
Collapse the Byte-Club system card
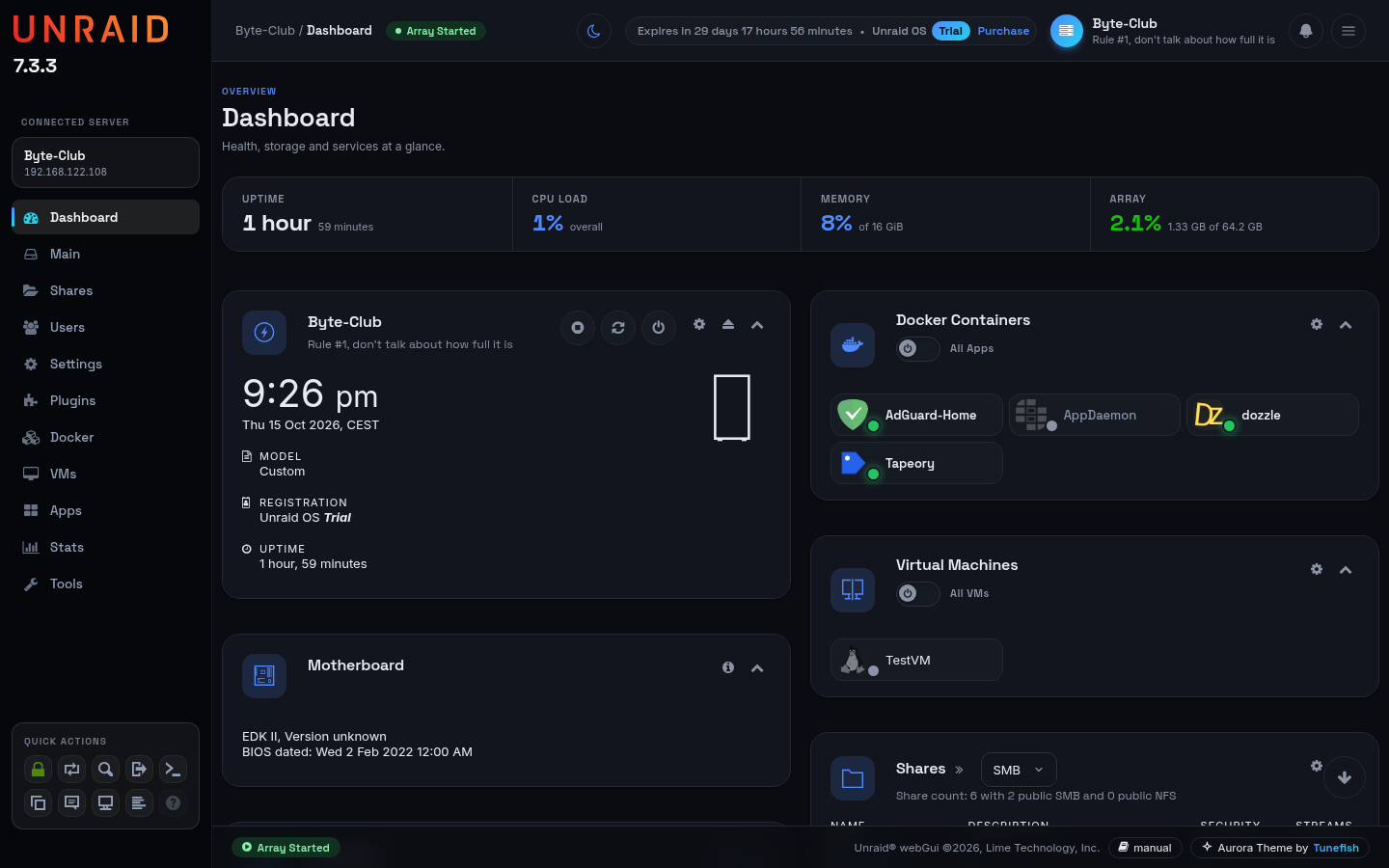(x=757, y=325)
